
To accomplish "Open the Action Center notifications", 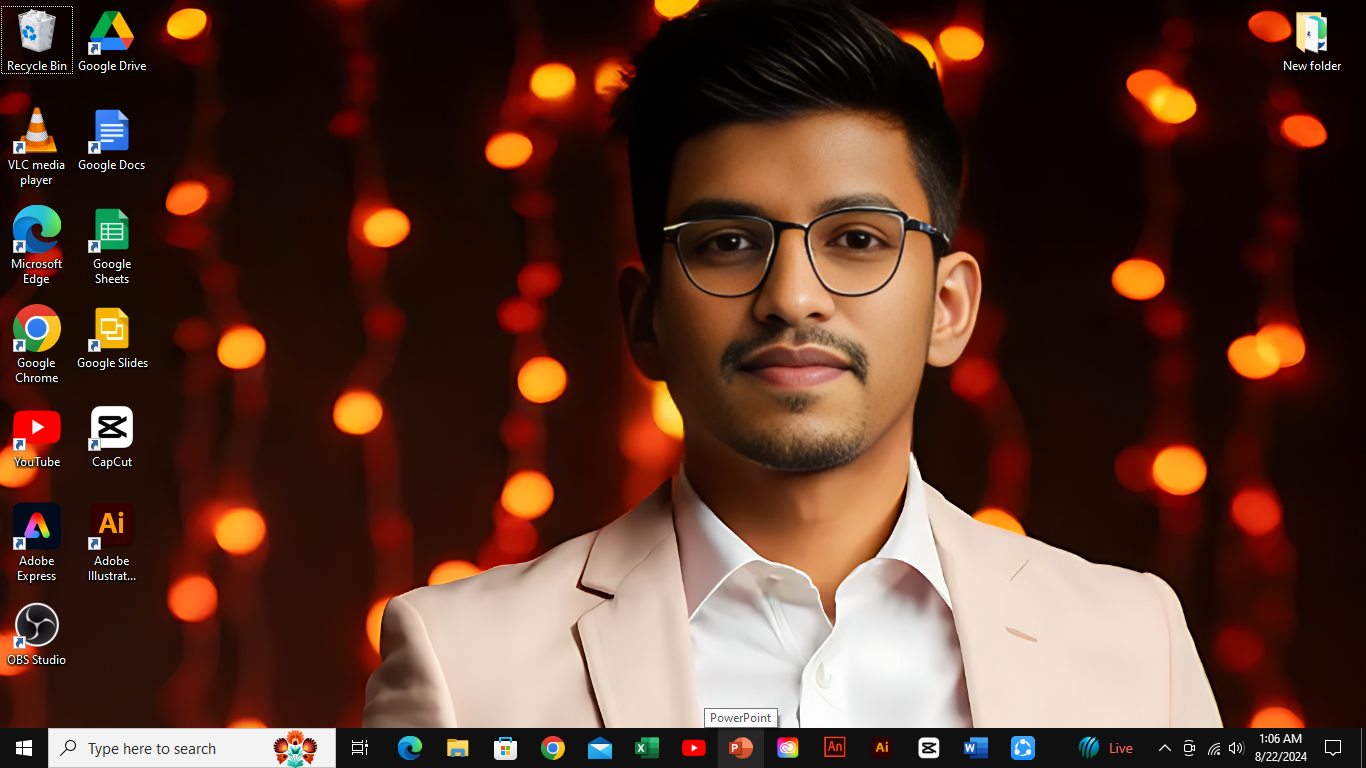I will [1332, 748].
